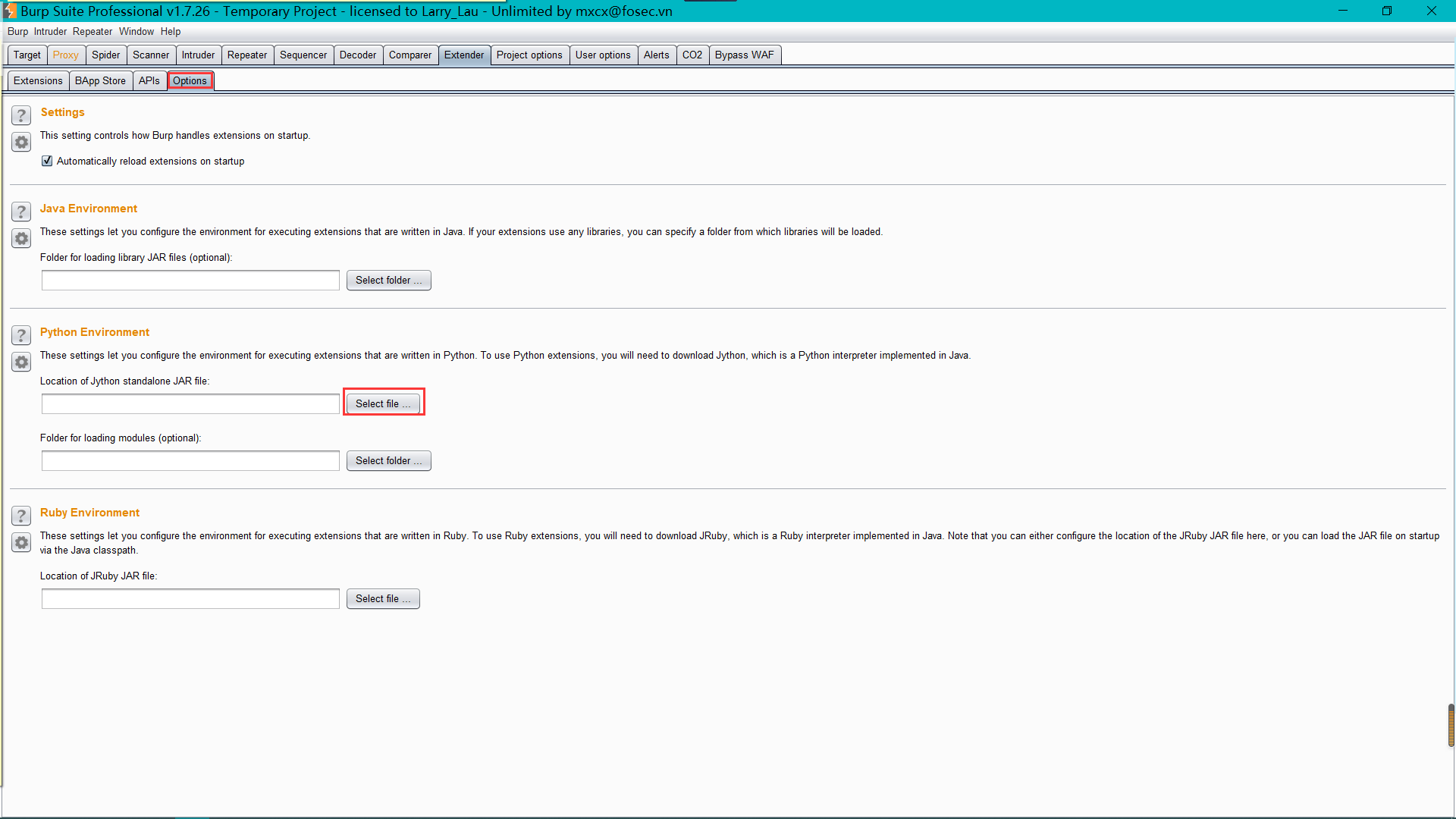Open the Intruder menu in menu bar
Image resolution: width=1456 pixels, height=819 pixels.
[x=50, y=31]
